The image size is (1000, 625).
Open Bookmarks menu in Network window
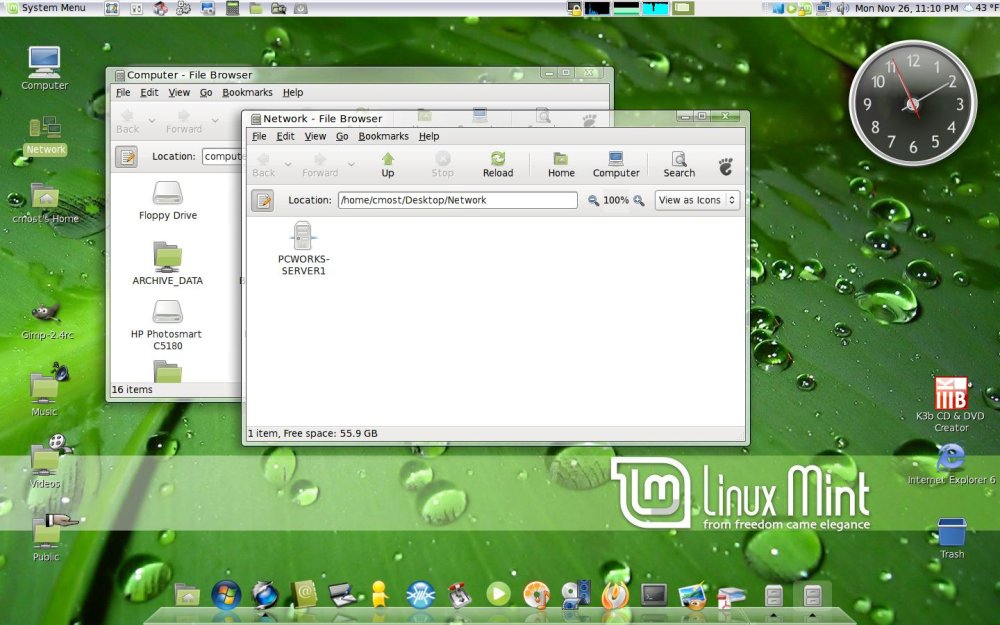point(383,136)
